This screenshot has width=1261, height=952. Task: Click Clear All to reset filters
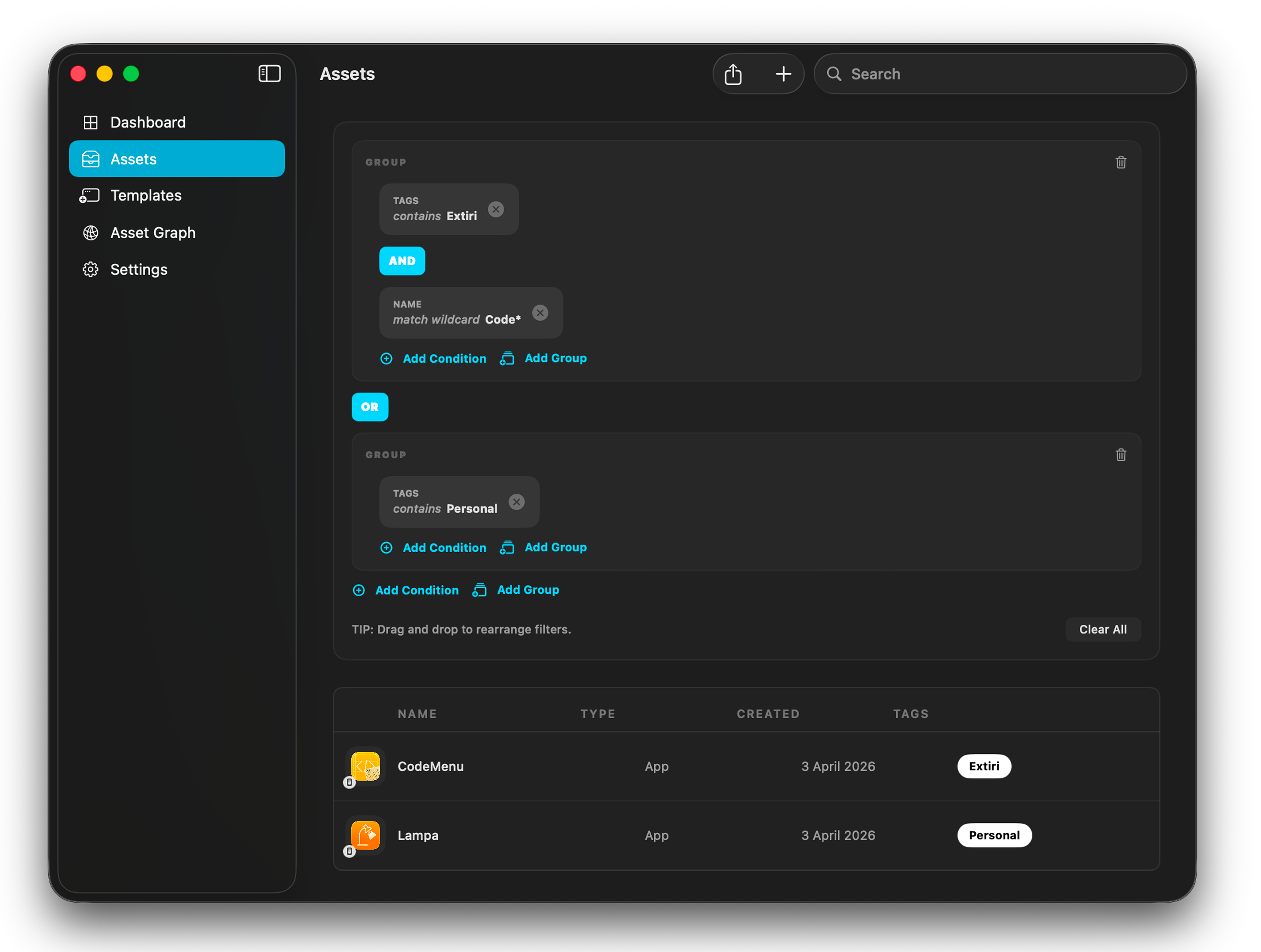click(1102, 629)
